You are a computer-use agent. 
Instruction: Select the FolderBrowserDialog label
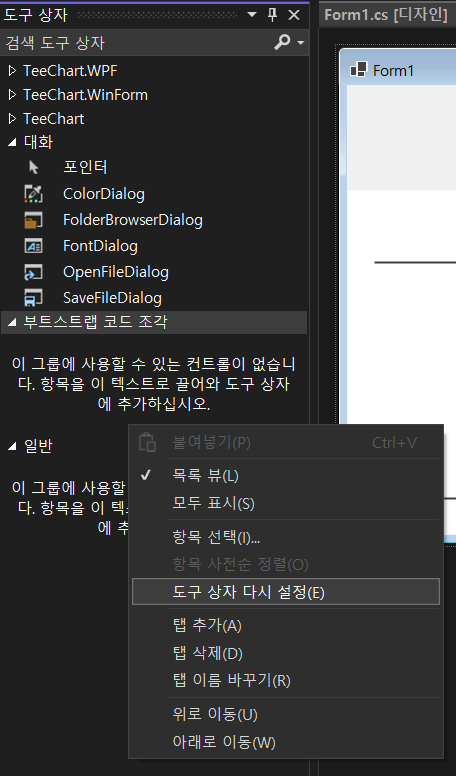click(133, 220)
